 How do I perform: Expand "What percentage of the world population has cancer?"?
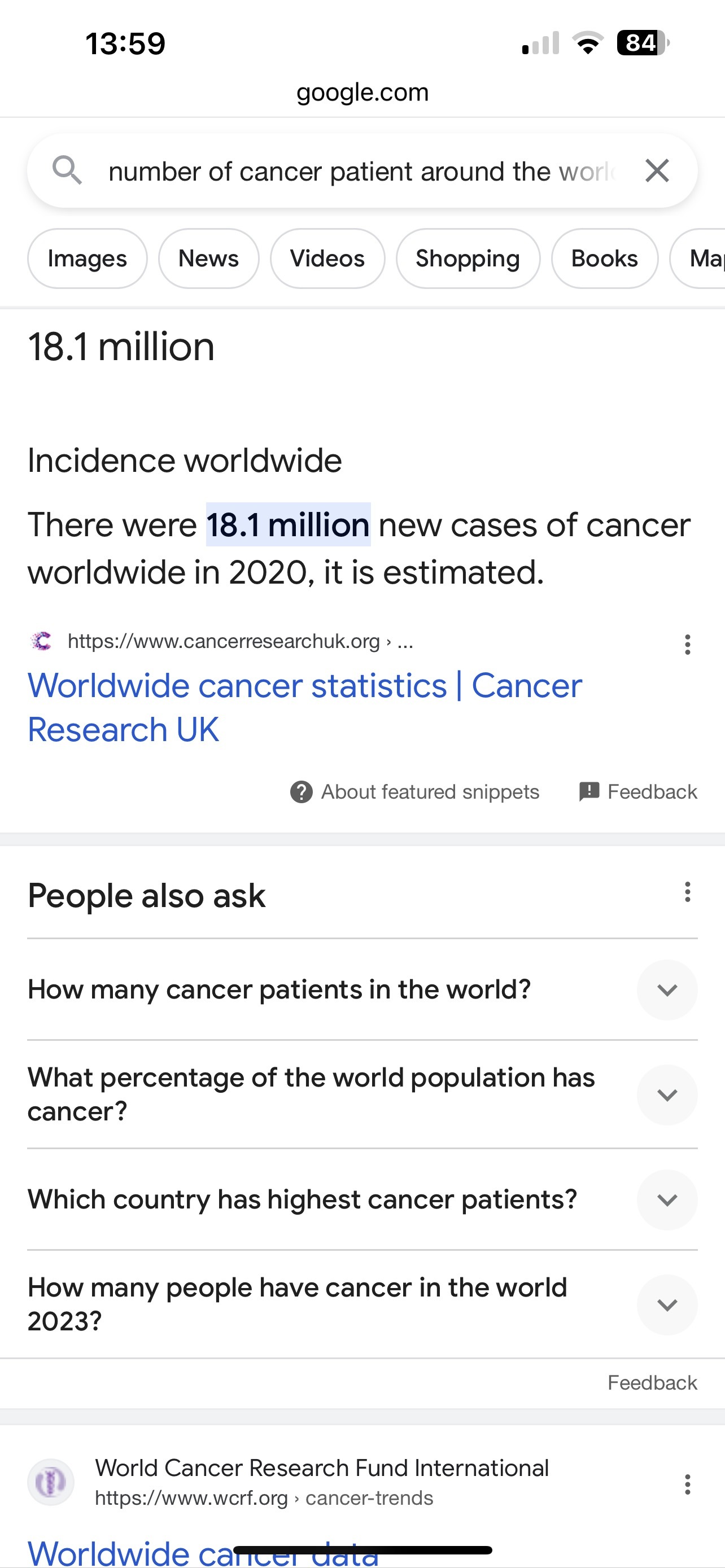coord(667,1094)
